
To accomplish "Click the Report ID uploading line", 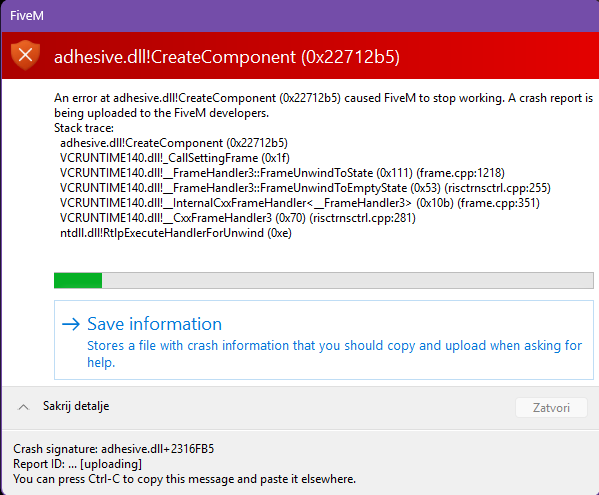I will pos(78,464).
